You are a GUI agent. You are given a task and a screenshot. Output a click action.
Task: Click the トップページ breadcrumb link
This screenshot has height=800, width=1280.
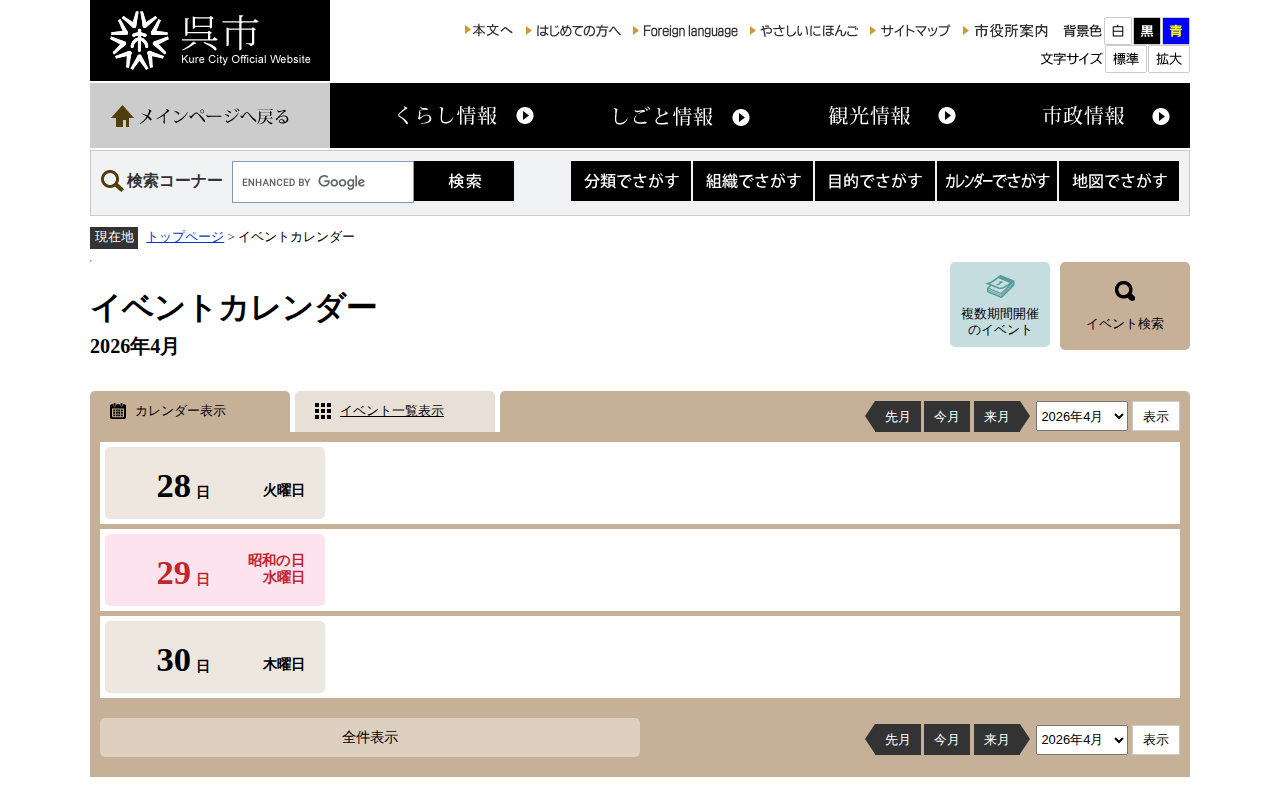(x=185, y=237)
